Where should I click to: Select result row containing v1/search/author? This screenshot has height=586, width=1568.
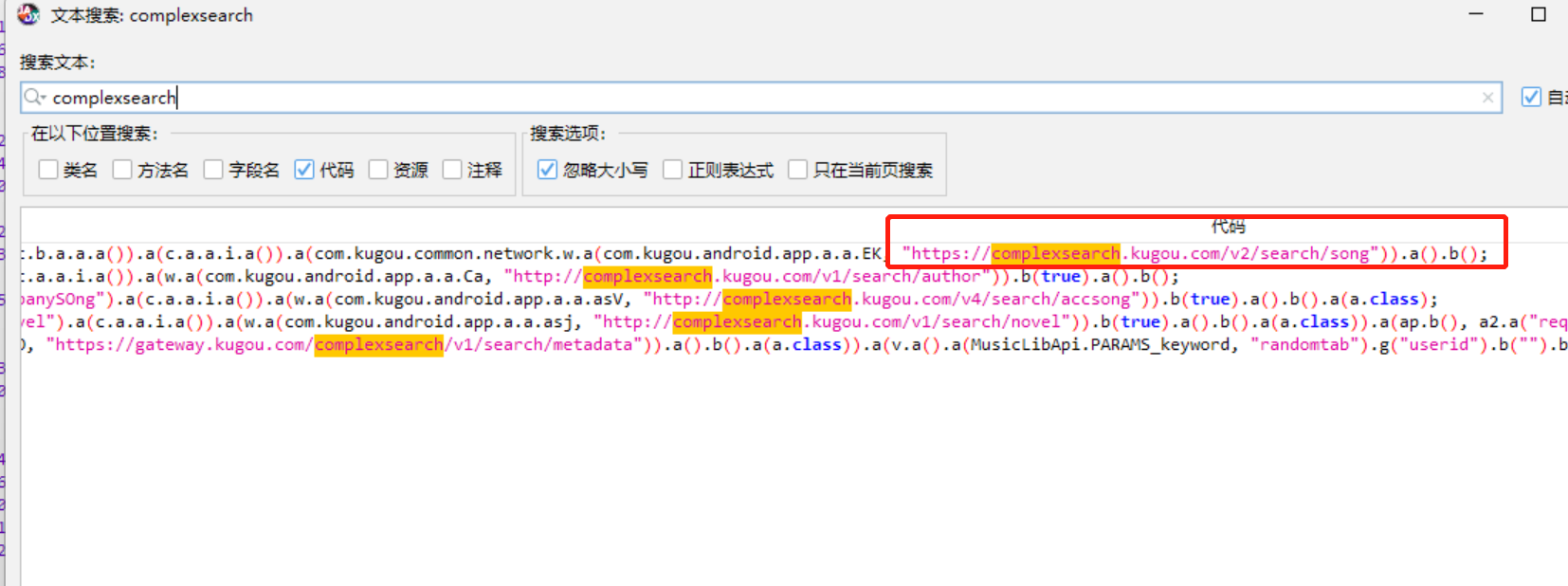click(794, 276)
